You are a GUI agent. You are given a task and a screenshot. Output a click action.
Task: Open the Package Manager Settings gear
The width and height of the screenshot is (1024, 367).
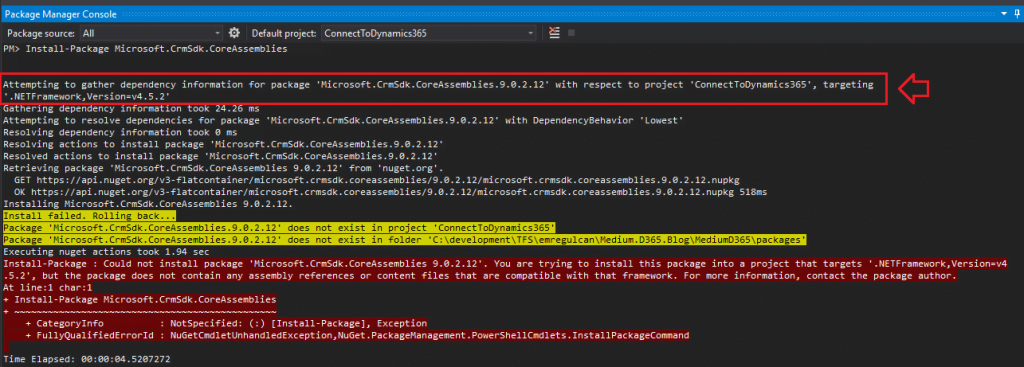(234, 33)
